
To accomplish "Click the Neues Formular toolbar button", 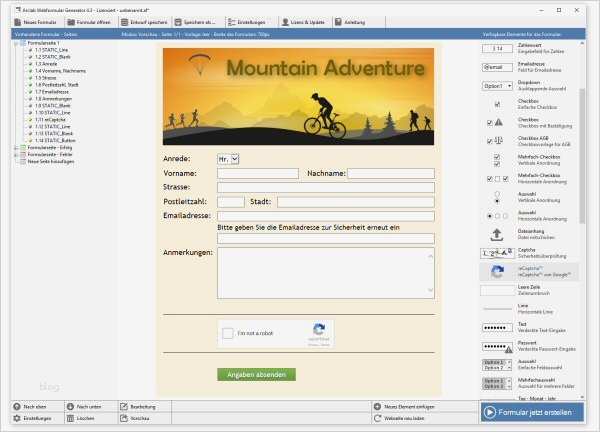I will 36,22.
